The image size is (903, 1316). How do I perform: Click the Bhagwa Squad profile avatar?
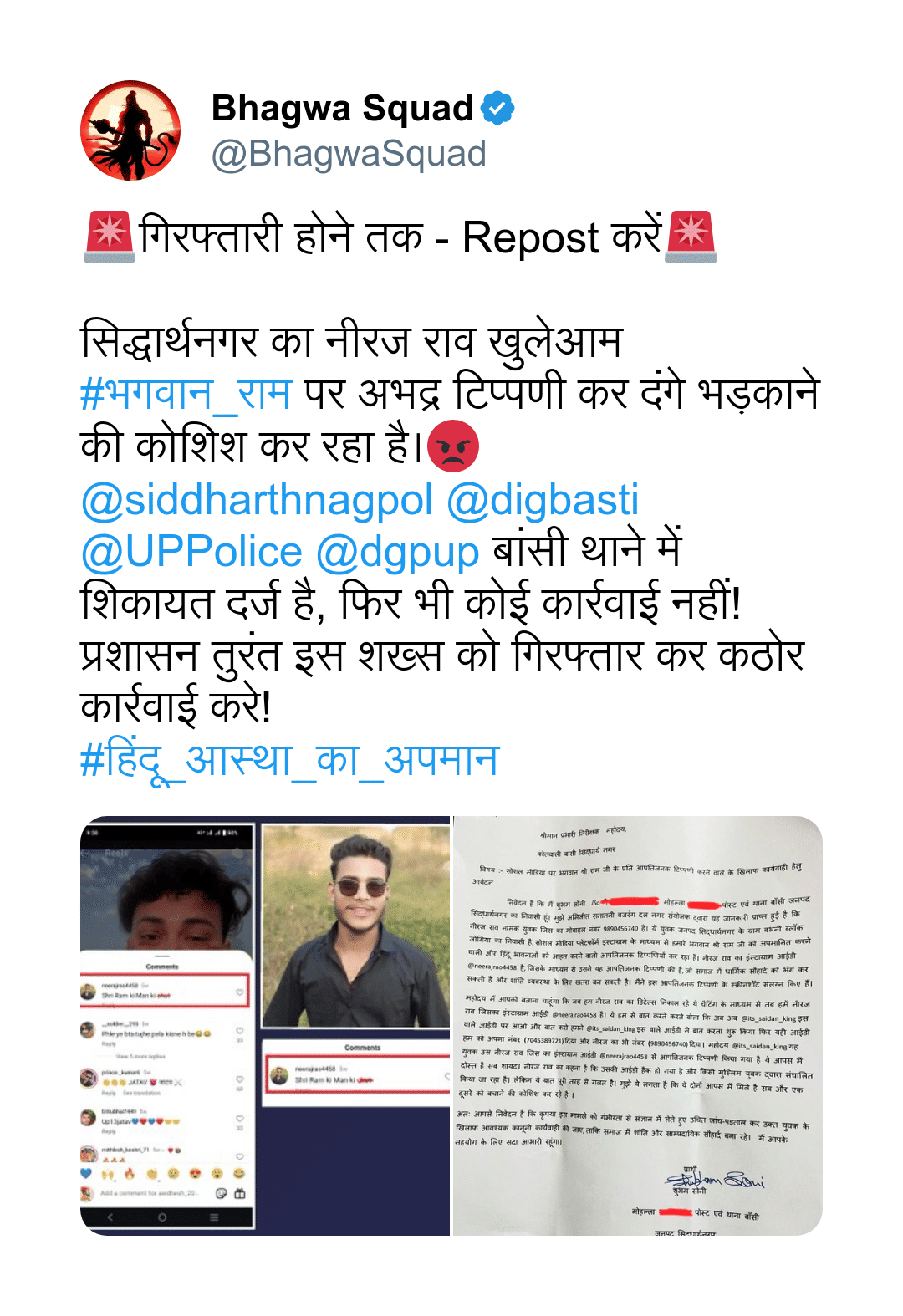click(130, 130)
